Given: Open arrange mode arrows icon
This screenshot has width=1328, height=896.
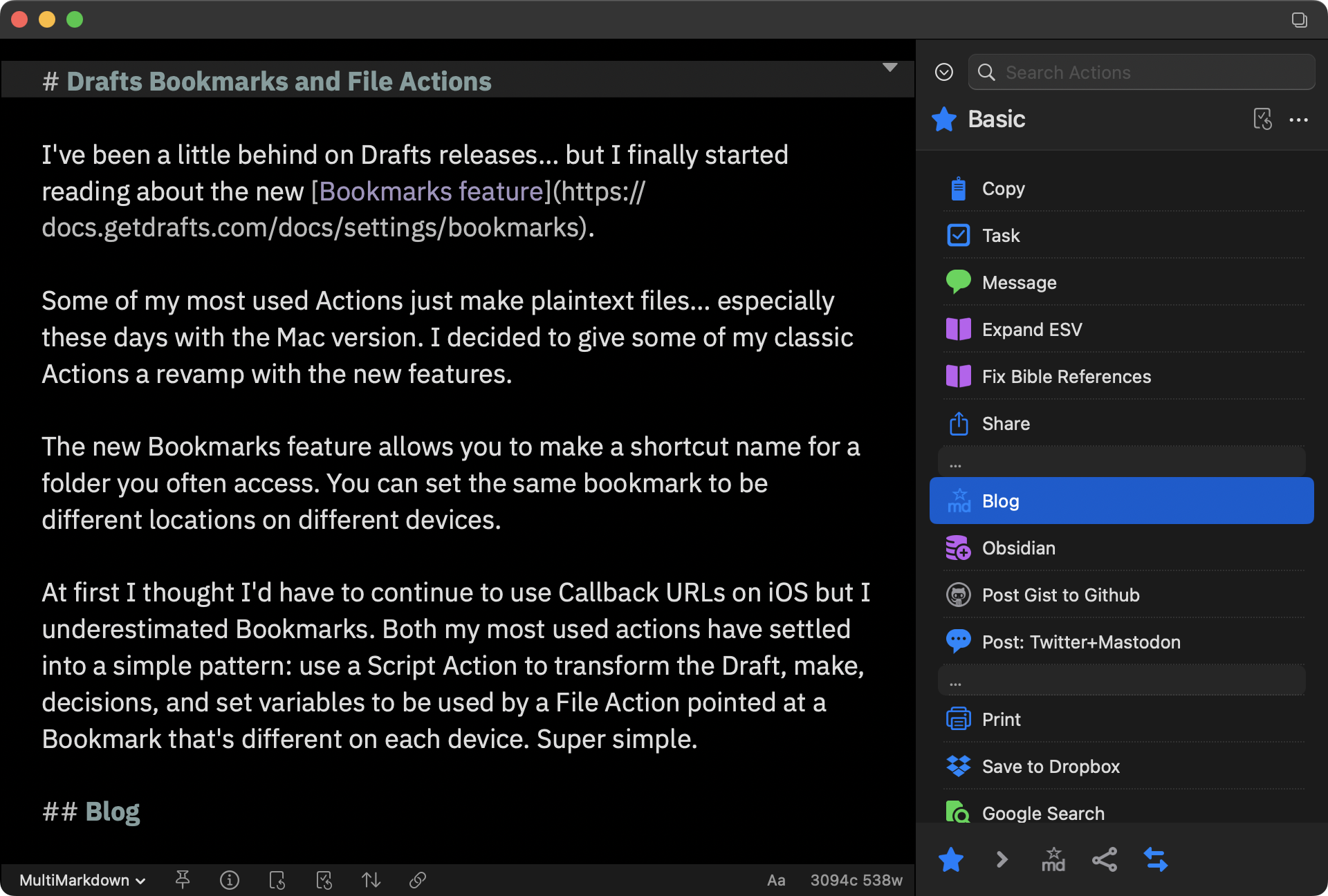Looking at the screenshot, I should (371, 880).
